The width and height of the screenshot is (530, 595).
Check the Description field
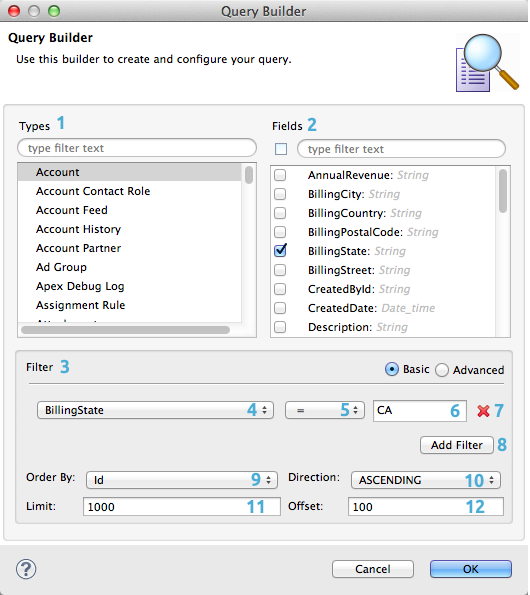pyautogui.click(x=280, y=327)
